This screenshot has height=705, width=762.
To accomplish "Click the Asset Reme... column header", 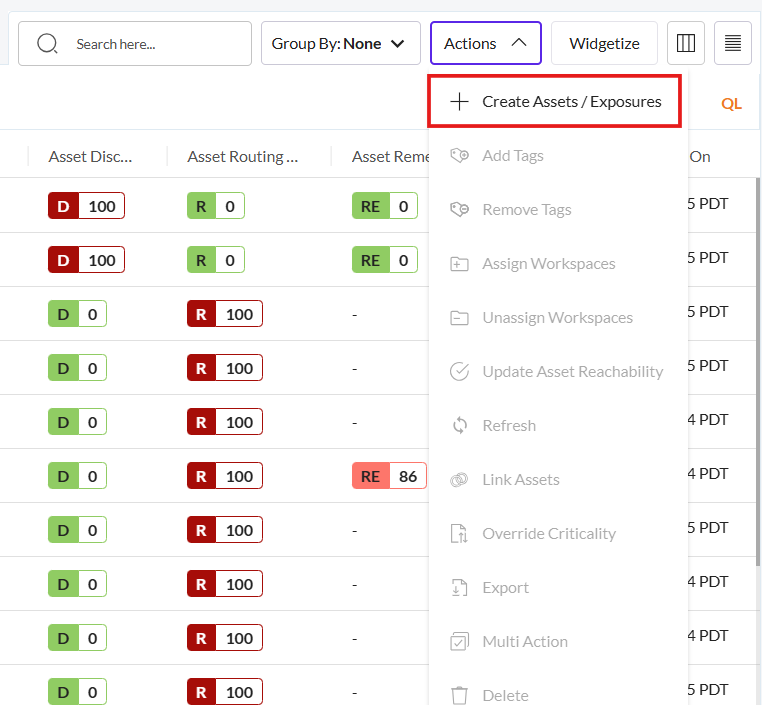I will 390,156.
